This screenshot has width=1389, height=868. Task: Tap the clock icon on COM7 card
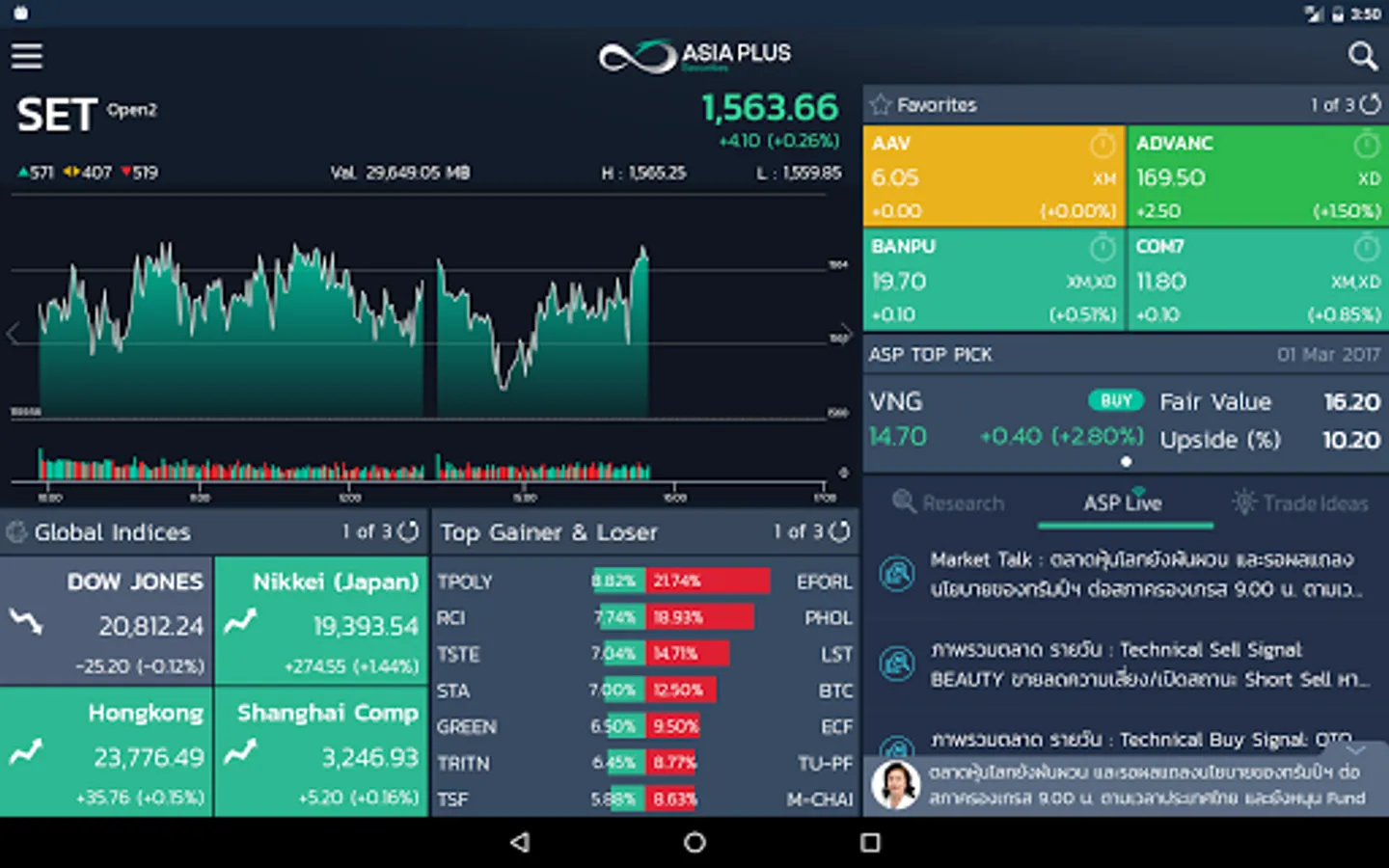tap(1367, 248)
